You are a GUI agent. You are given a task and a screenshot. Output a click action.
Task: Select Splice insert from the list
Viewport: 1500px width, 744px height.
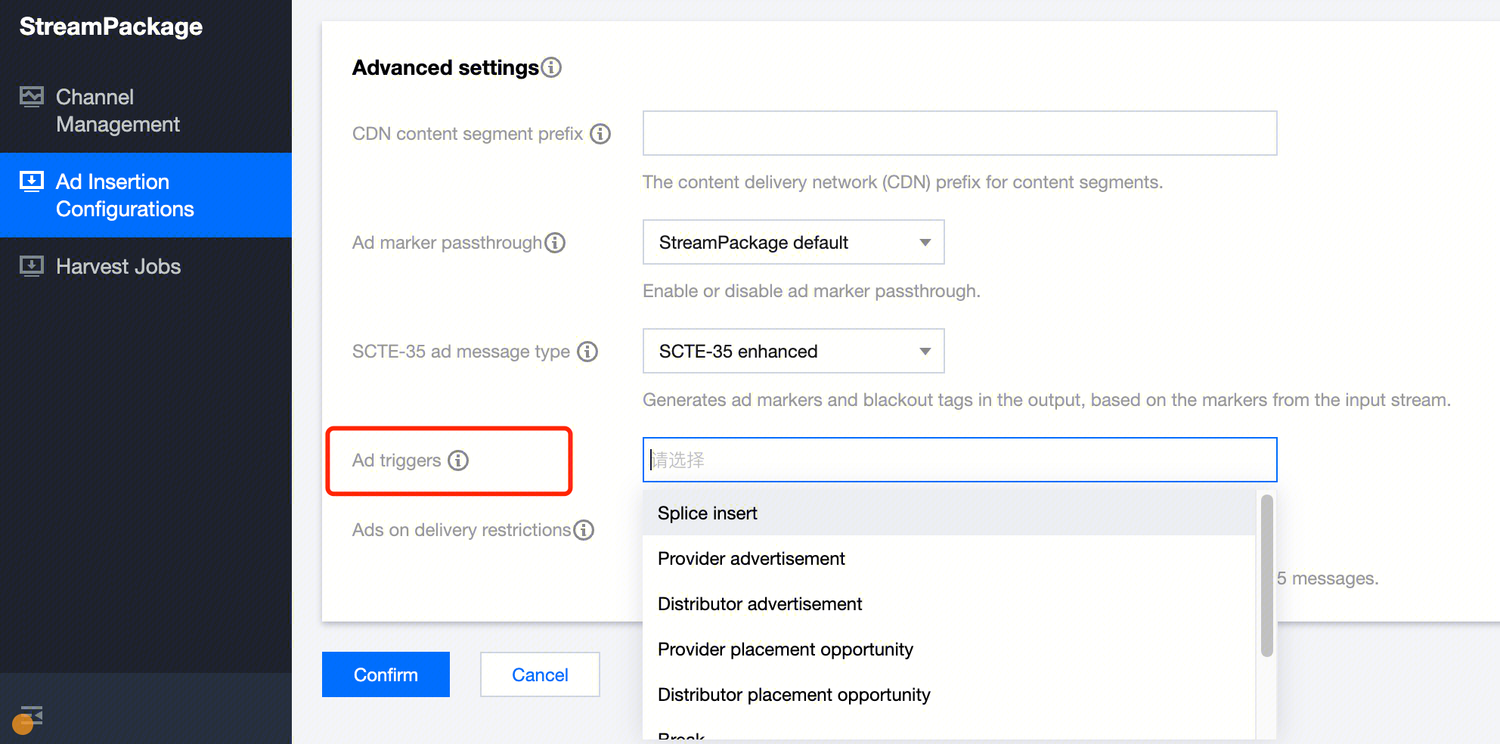pos(708,513)
